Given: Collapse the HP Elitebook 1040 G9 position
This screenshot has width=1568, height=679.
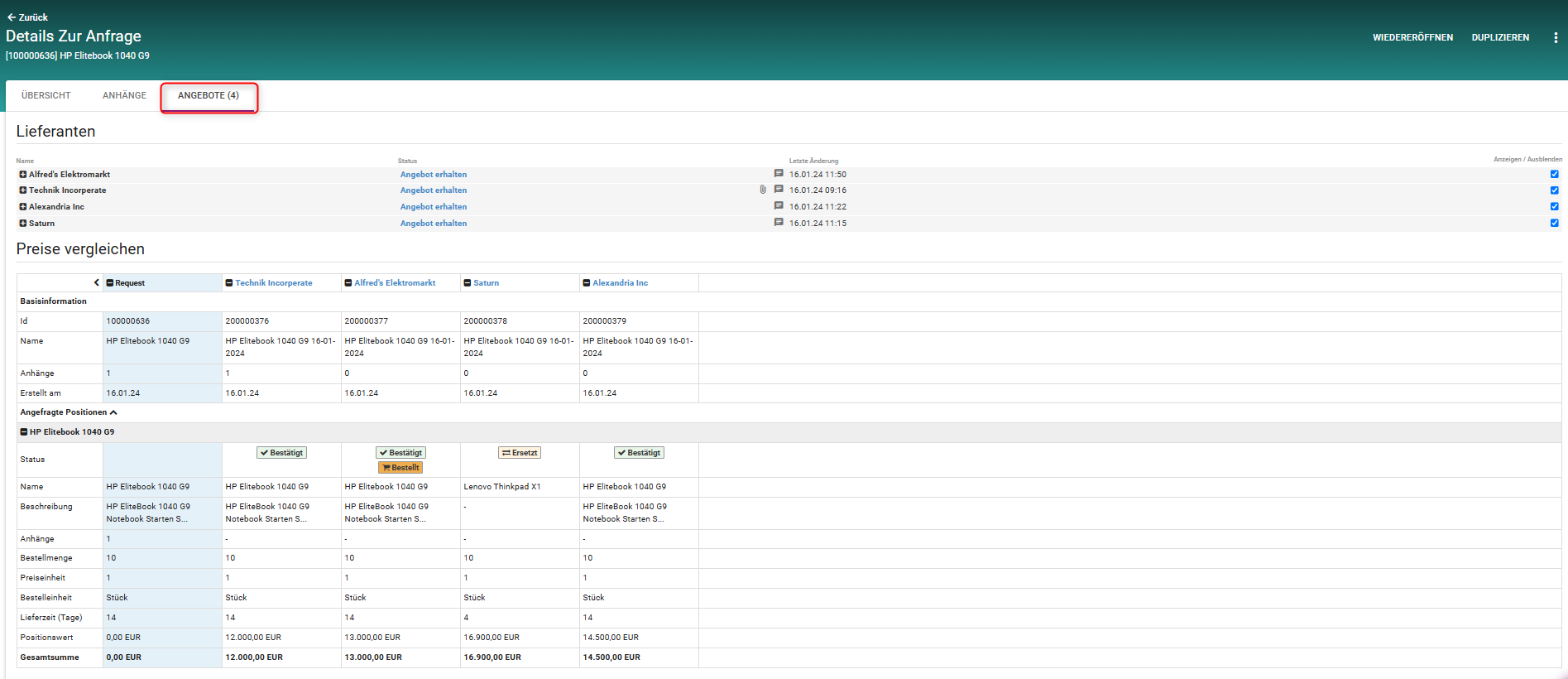Looking at the screenshot, I should point(24,432).
